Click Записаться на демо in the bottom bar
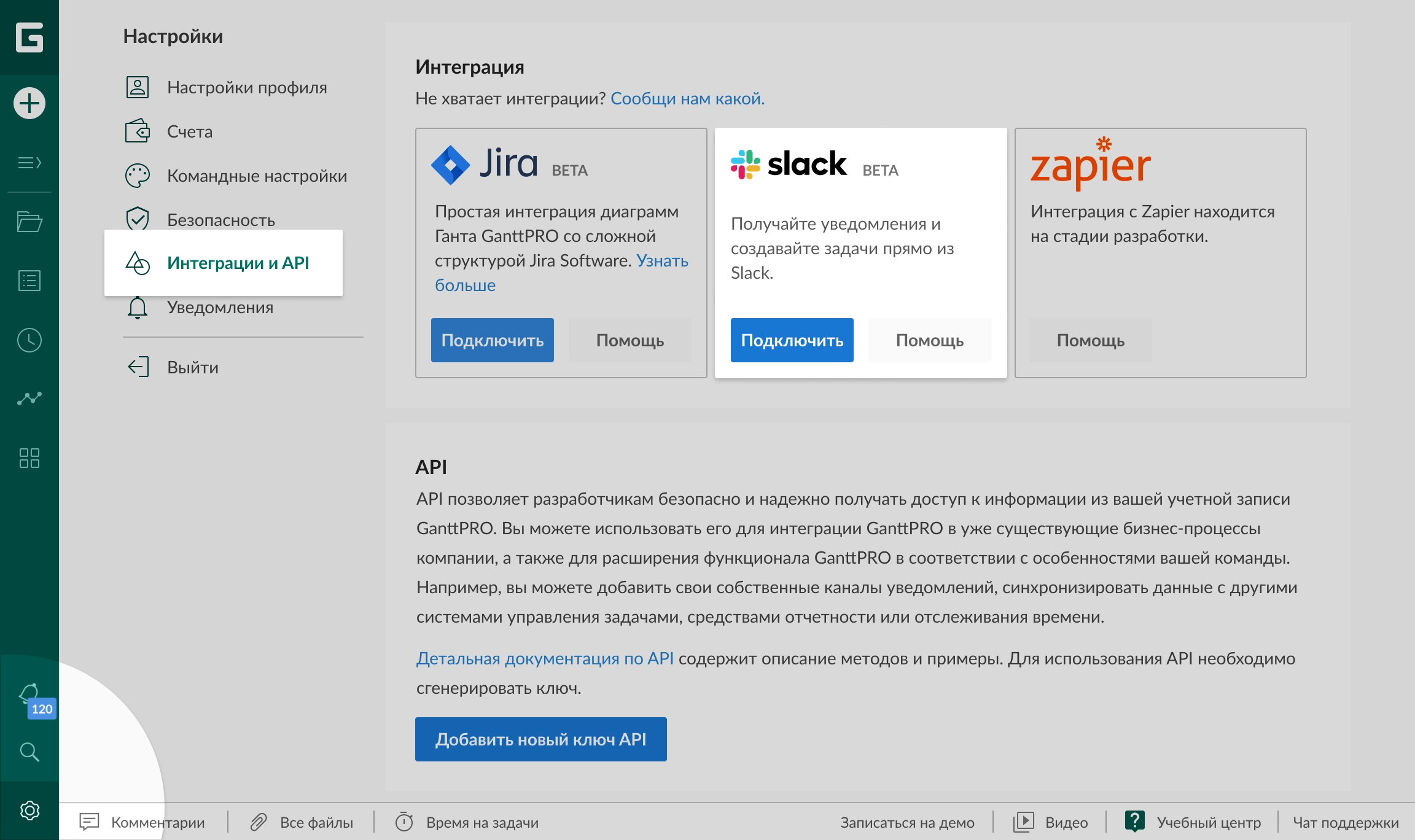 pos(907,822)
